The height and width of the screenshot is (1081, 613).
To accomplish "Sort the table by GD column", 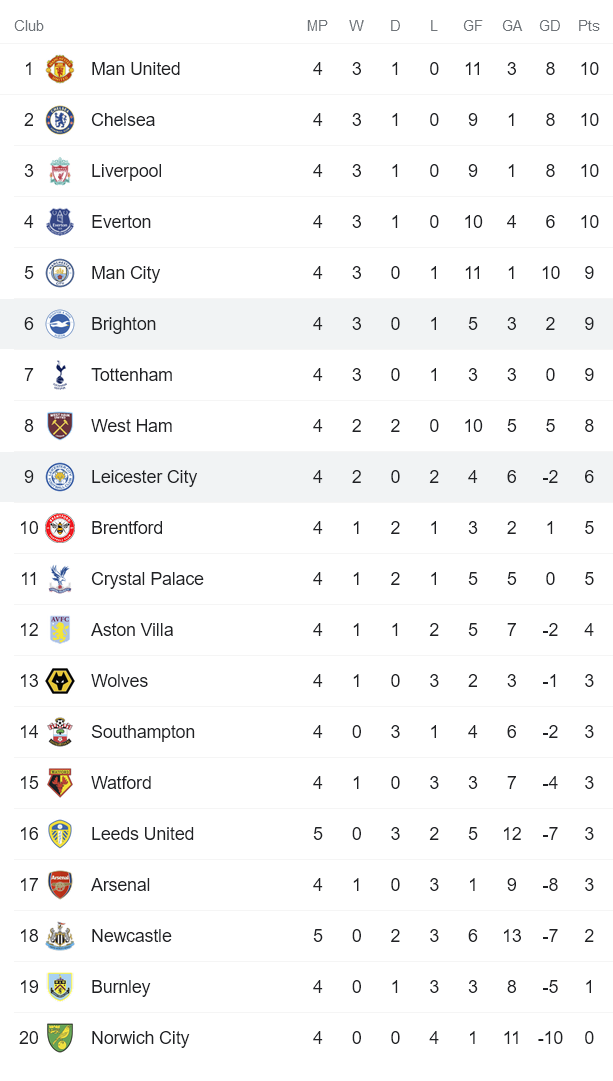I will click(549, 26).
